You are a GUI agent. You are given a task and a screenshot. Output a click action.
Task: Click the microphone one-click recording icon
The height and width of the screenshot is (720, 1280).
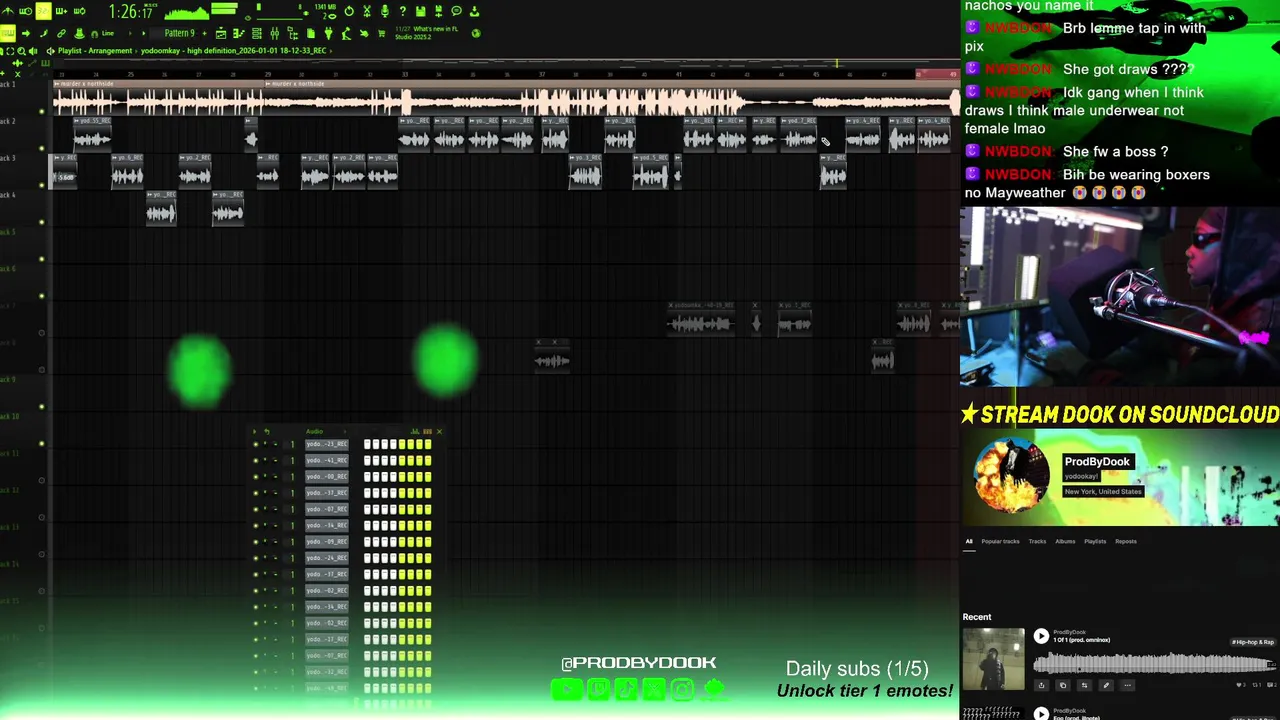[x=385, y=11]
